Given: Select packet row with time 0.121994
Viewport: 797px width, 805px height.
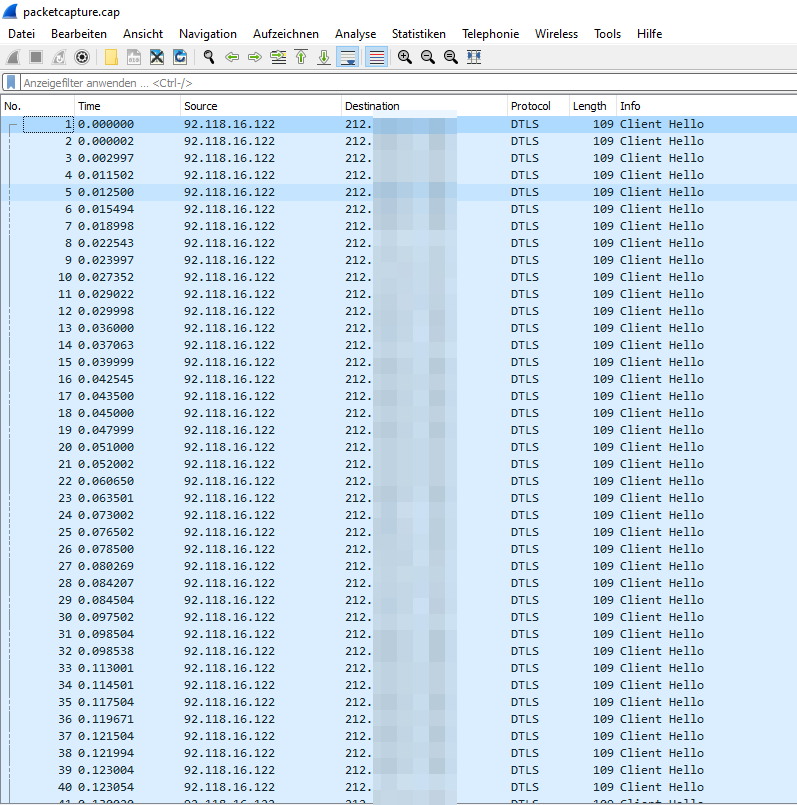Looking at the screenshot, I should (398, 753).
